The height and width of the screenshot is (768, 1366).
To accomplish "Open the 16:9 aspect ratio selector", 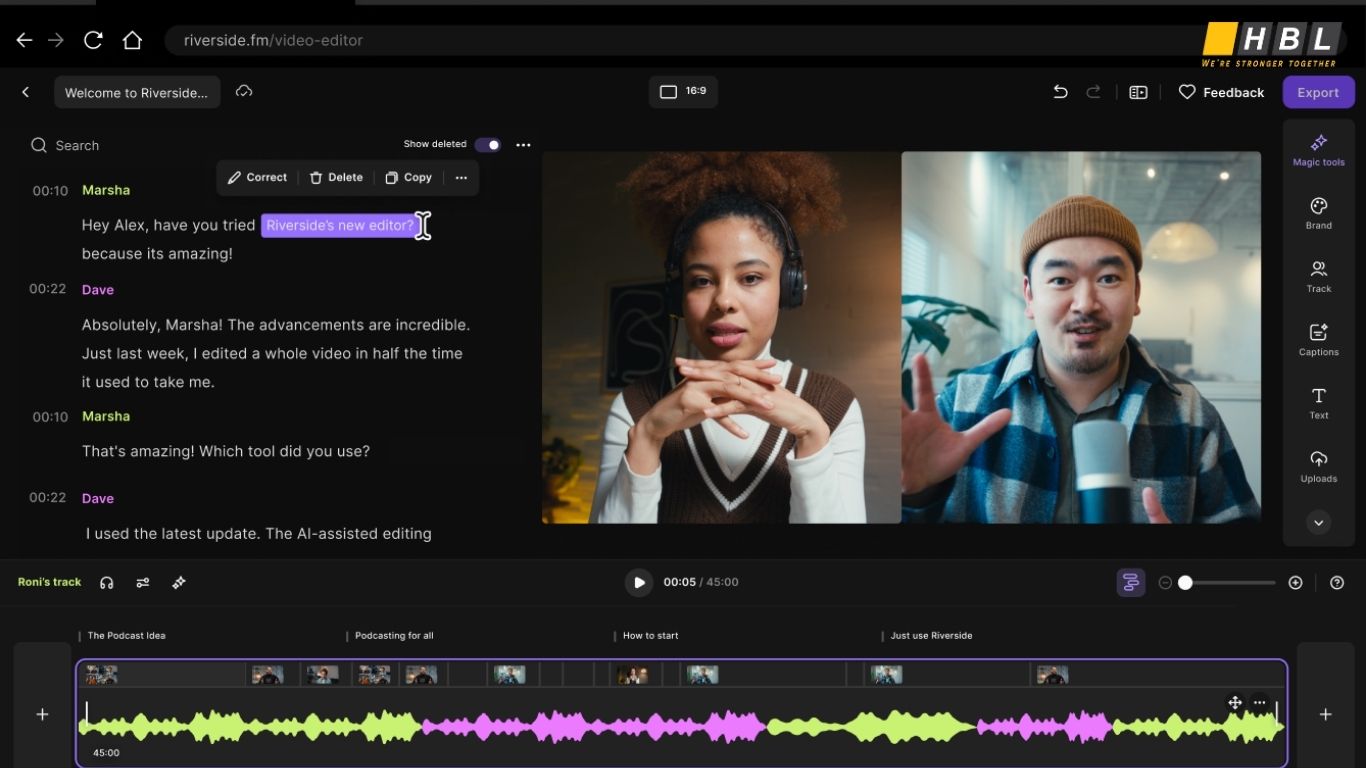I will pos(683,91).
